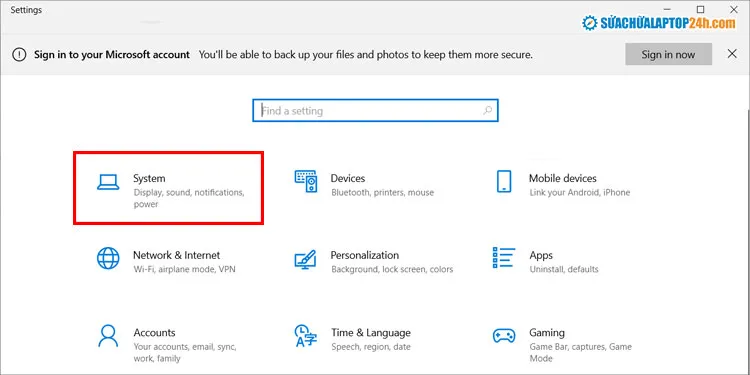750x375 pixels.
Task: Open the Time & Language label
Action: 371,332
